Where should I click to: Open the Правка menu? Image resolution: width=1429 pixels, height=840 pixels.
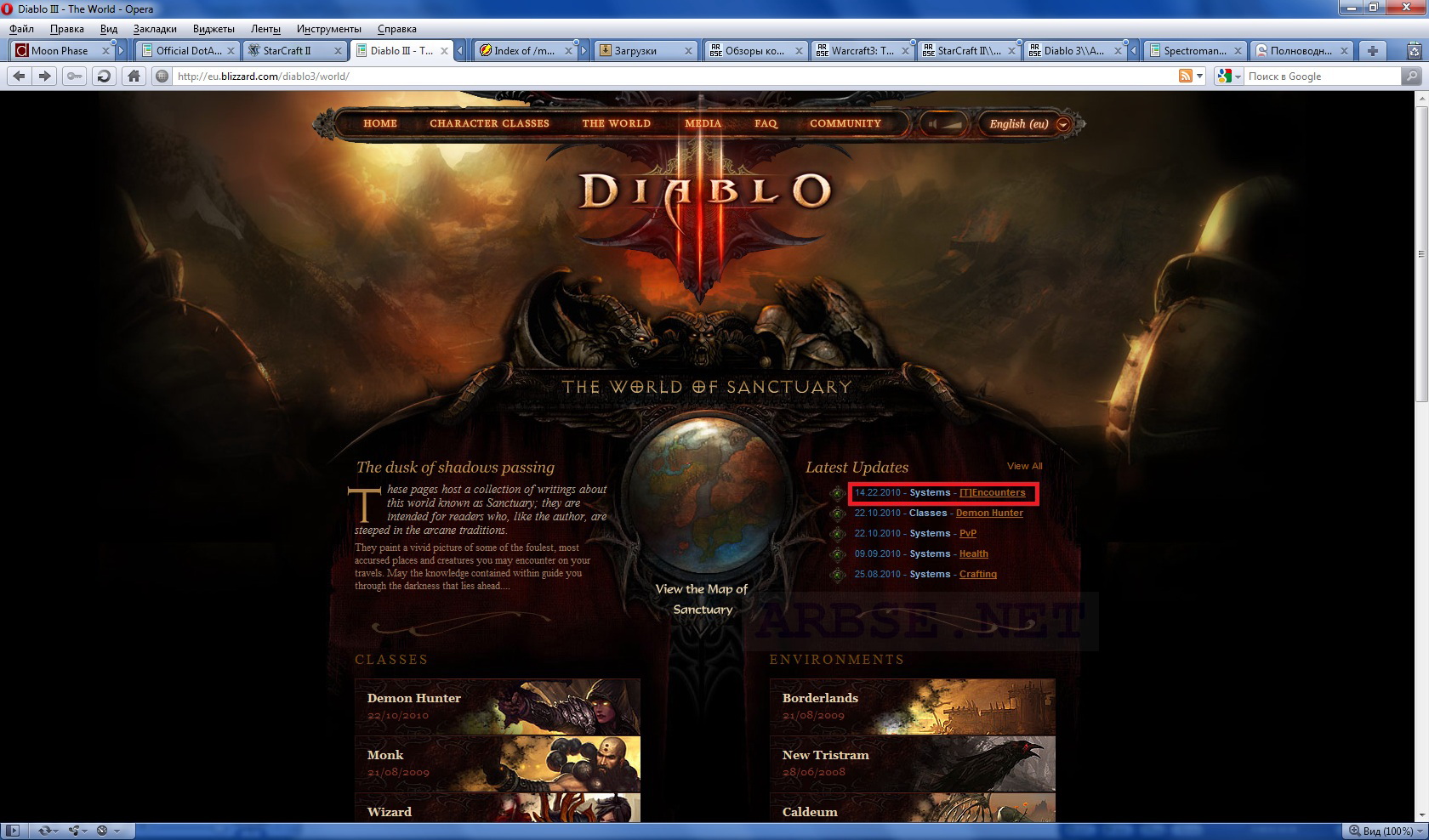click(66, 29)
